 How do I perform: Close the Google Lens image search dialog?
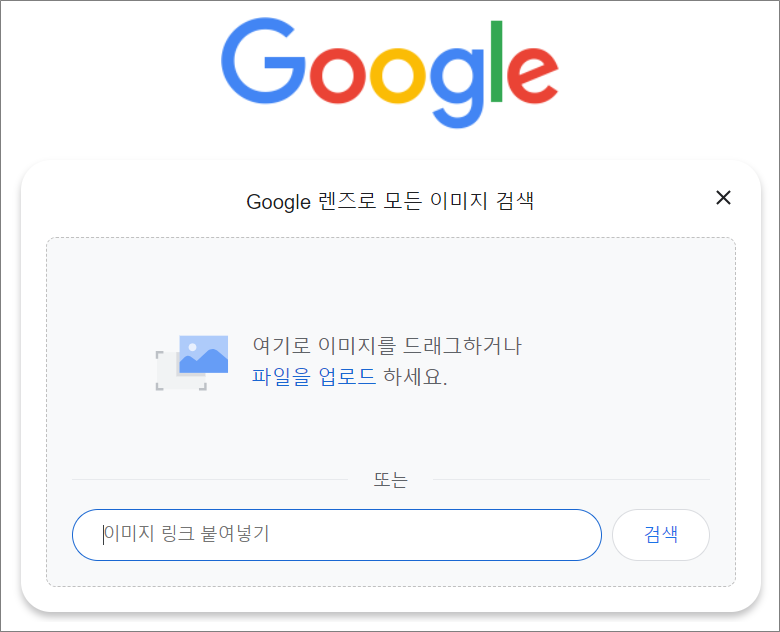[723, 198]
